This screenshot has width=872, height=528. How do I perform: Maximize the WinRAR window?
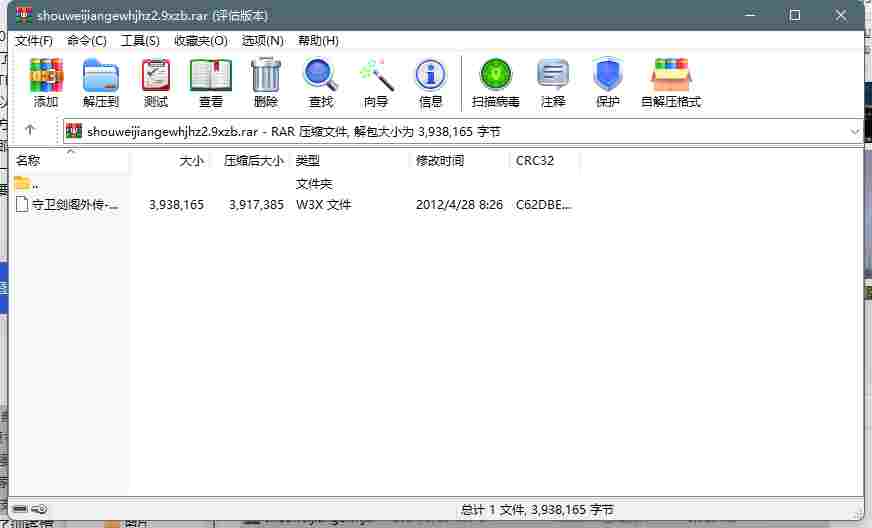(795, 15)
